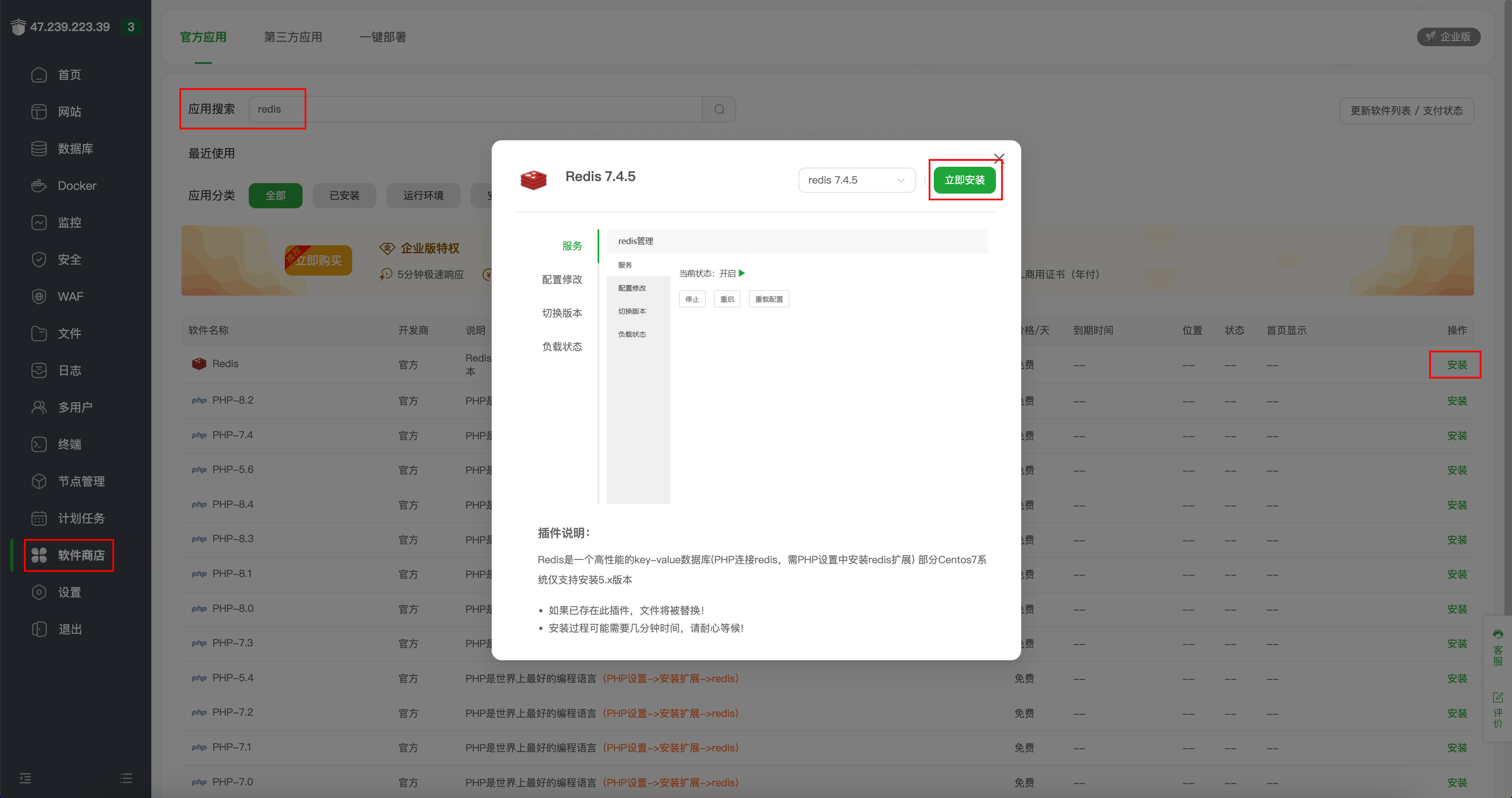
Task: Click the search magnifier icon
Action: [719, 110]
